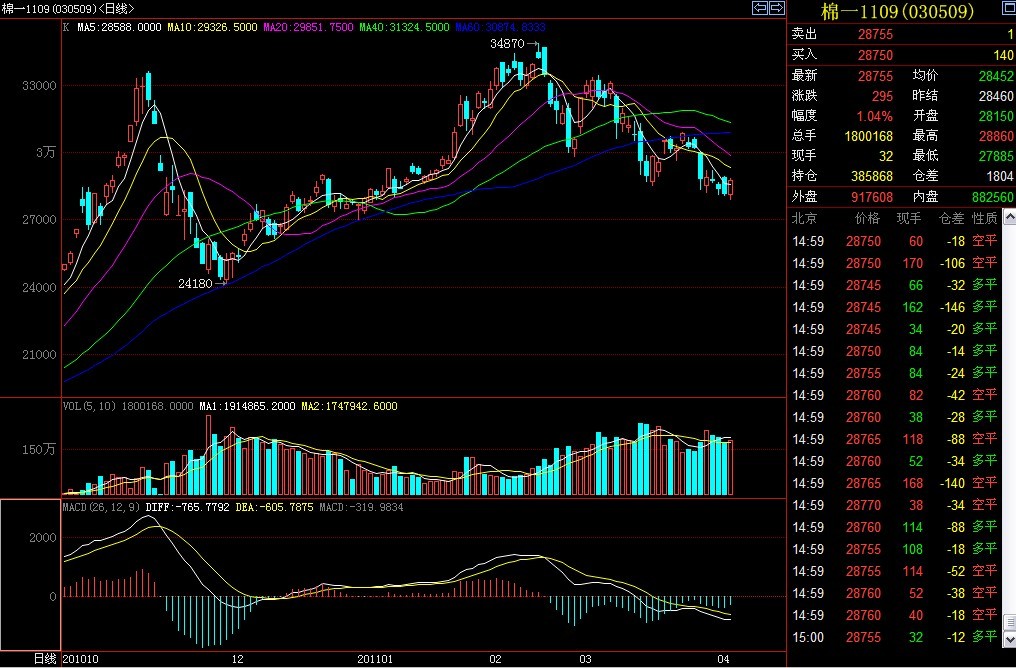Click the right arrow navigation icon

click(776, 8)
